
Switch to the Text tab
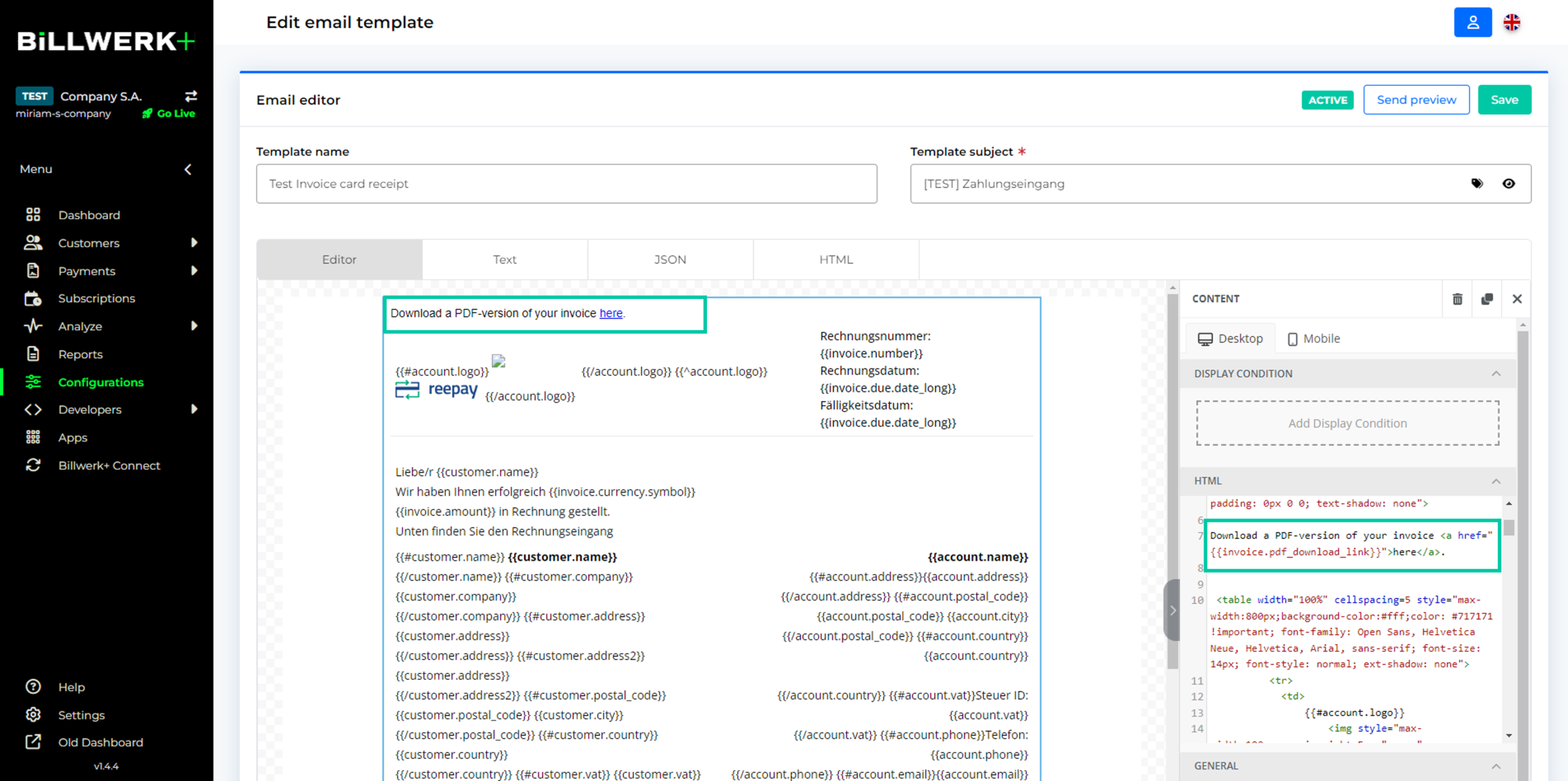505,259
